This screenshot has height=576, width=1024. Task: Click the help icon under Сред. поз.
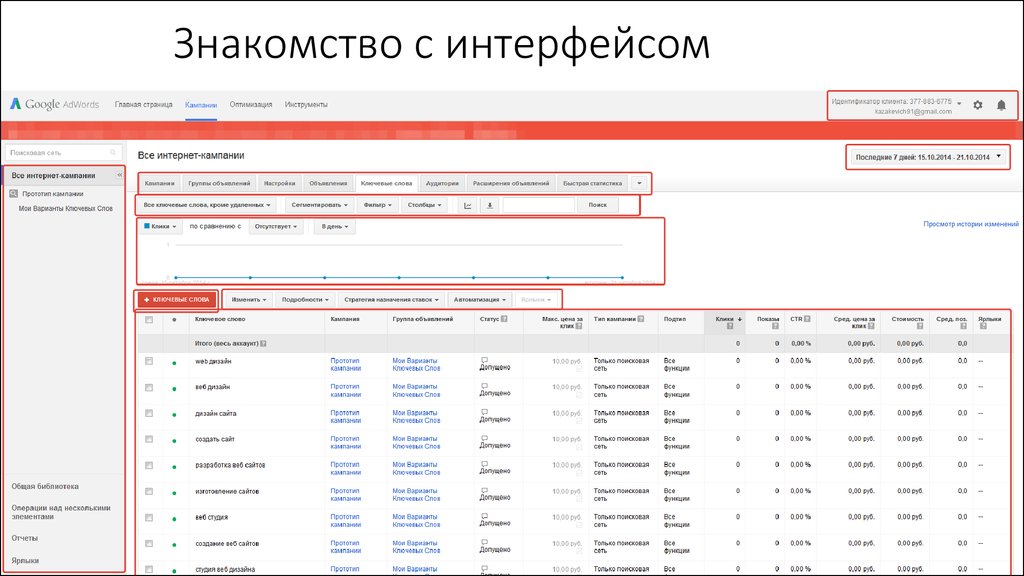[963, 326]
